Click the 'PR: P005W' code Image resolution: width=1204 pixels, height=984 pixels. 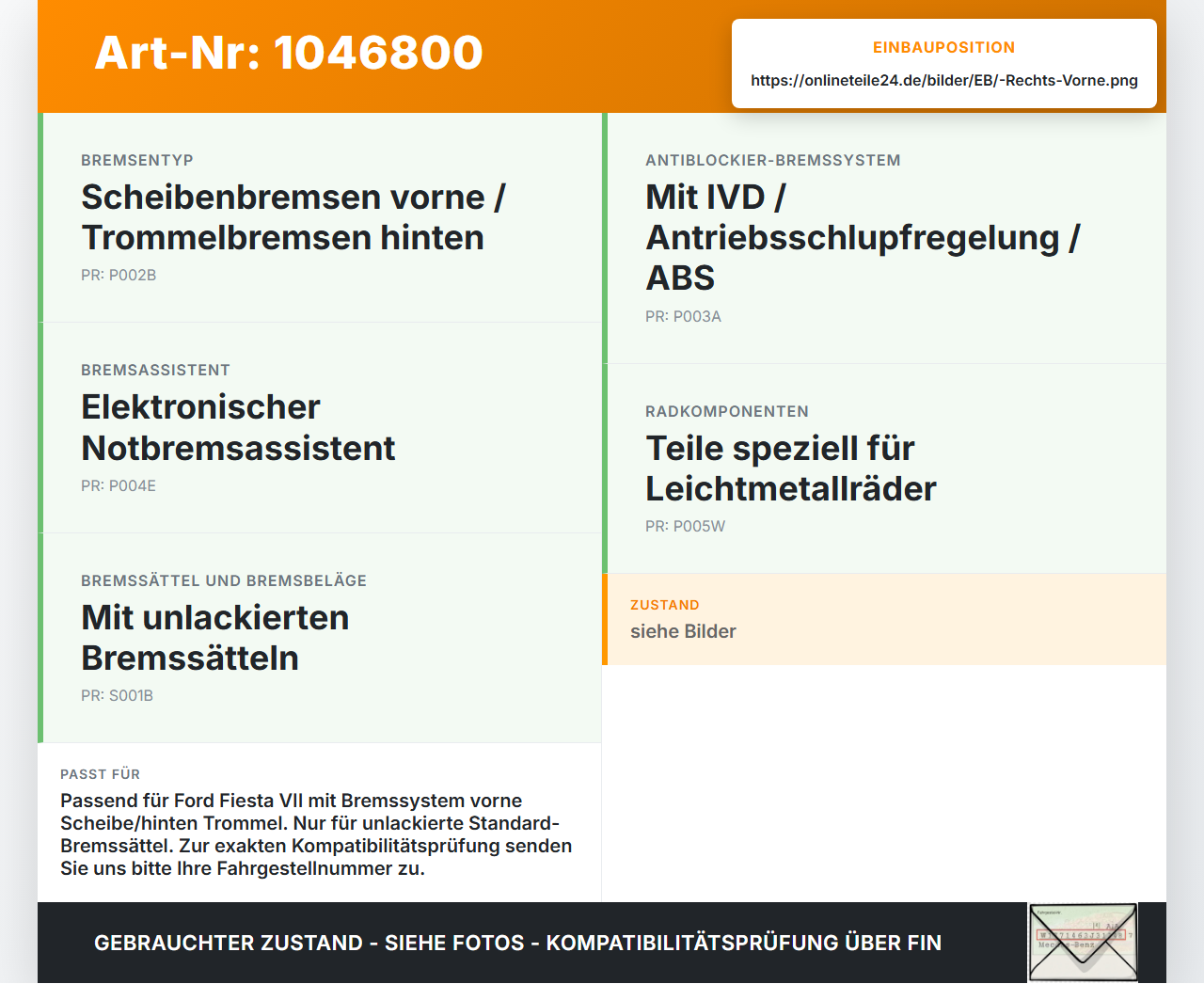click(x=685, y=527)
